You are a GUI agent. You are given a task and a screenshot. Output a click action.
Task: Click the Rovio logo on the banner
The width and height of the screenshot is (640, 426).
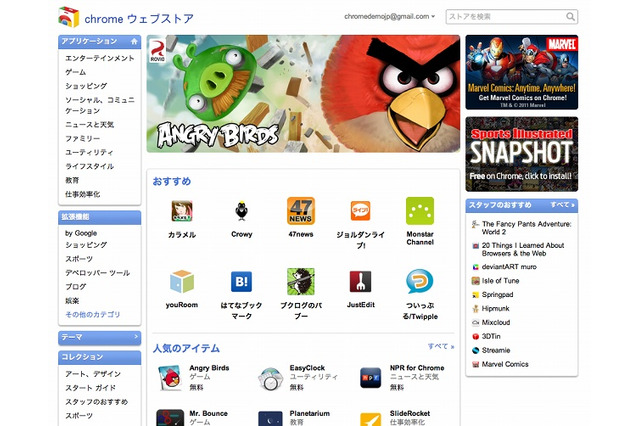(x=157, y=51)
